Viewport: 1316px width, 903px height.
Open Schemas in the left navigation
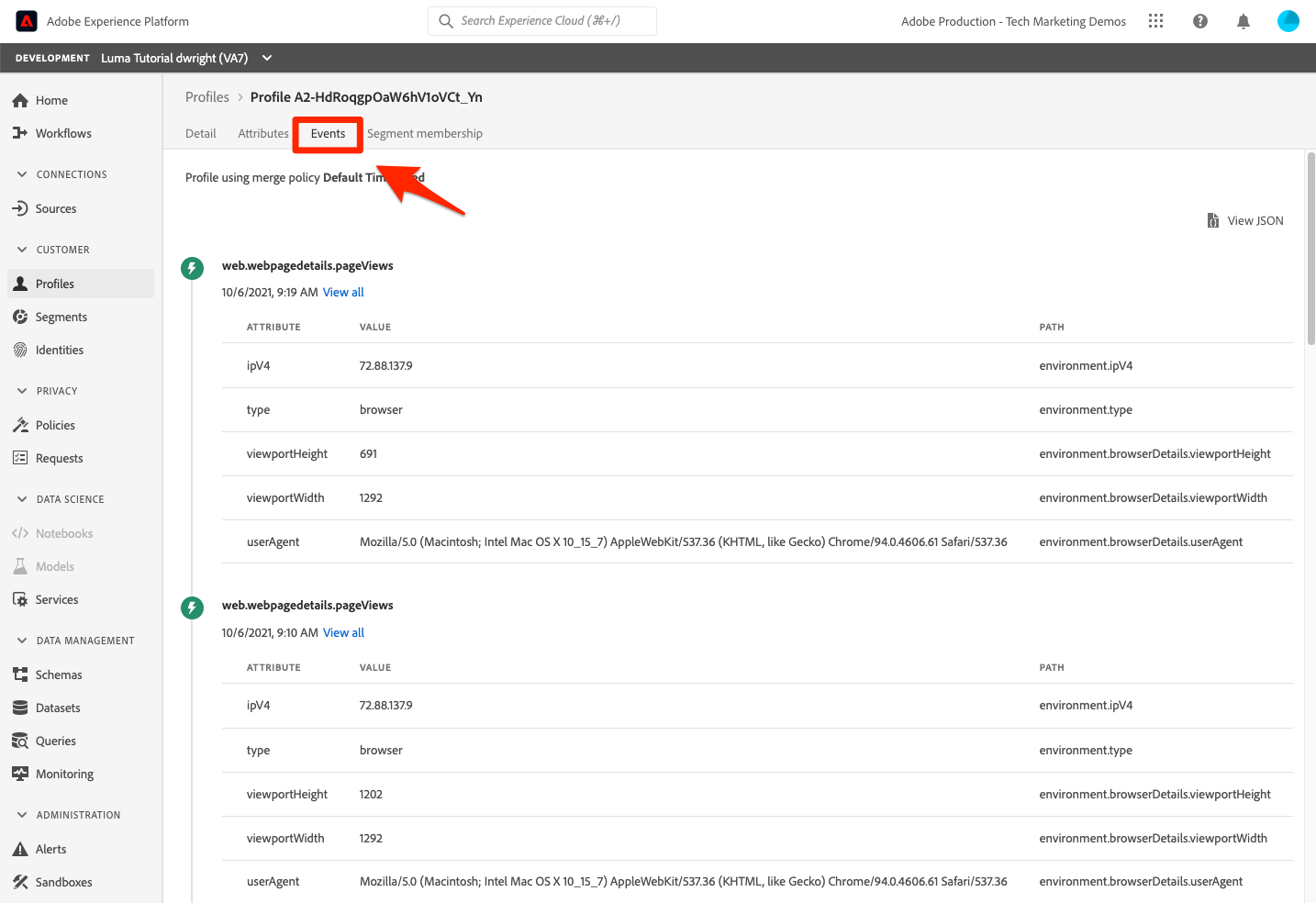click(81, 674)
